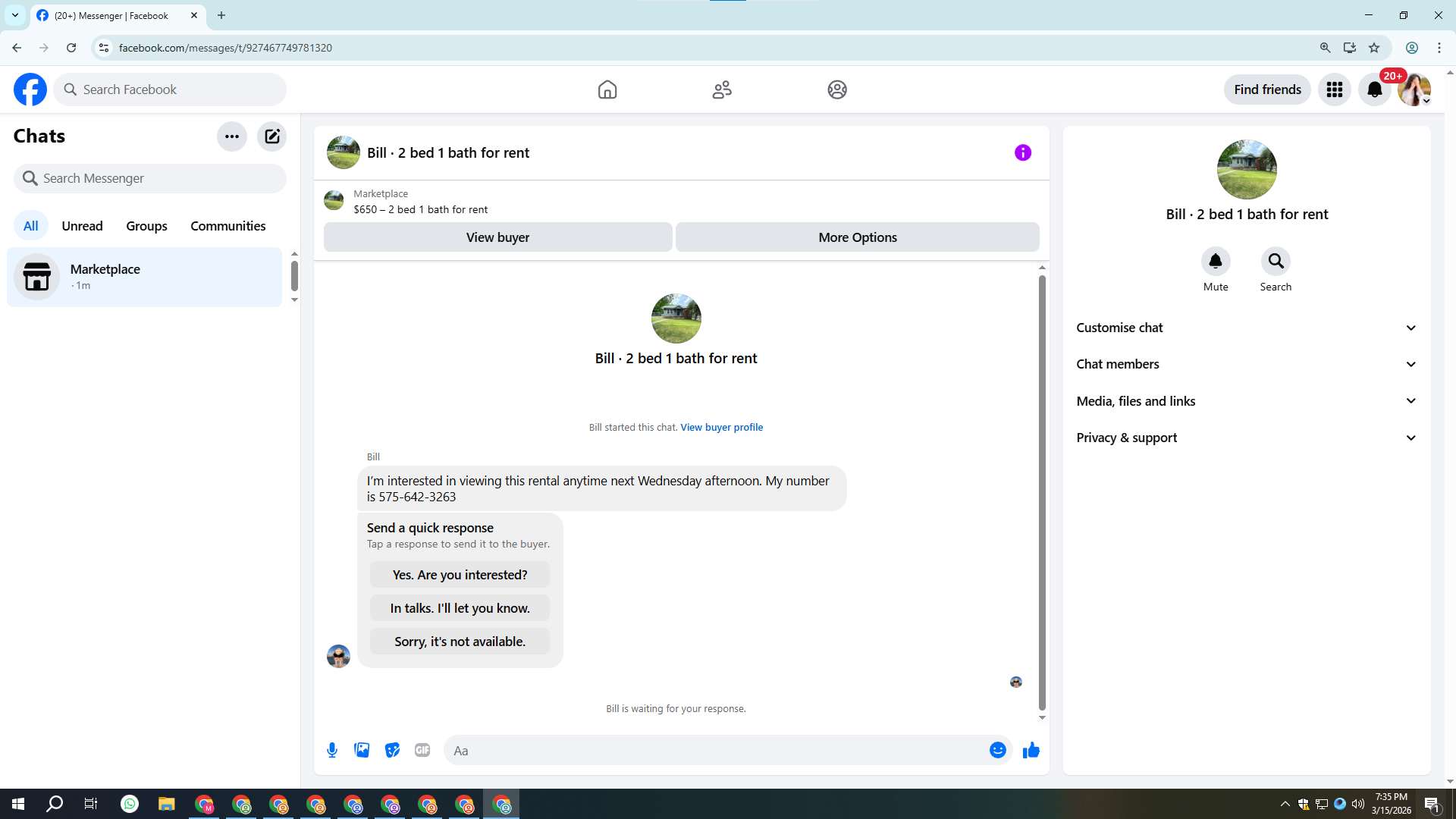This screenshot has width=1456, height=819.
Task: Open the Windows notification center
Action: click(1432, 804)
